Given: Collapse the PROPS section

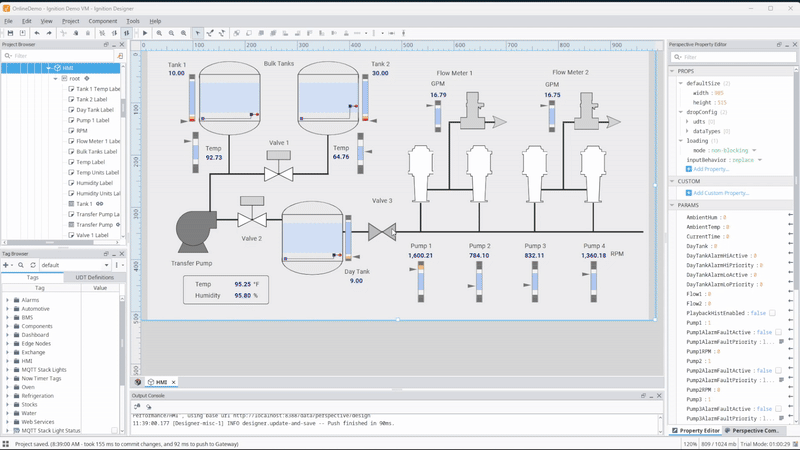Looking at the screenshot, I should click(x=672, y=71).
